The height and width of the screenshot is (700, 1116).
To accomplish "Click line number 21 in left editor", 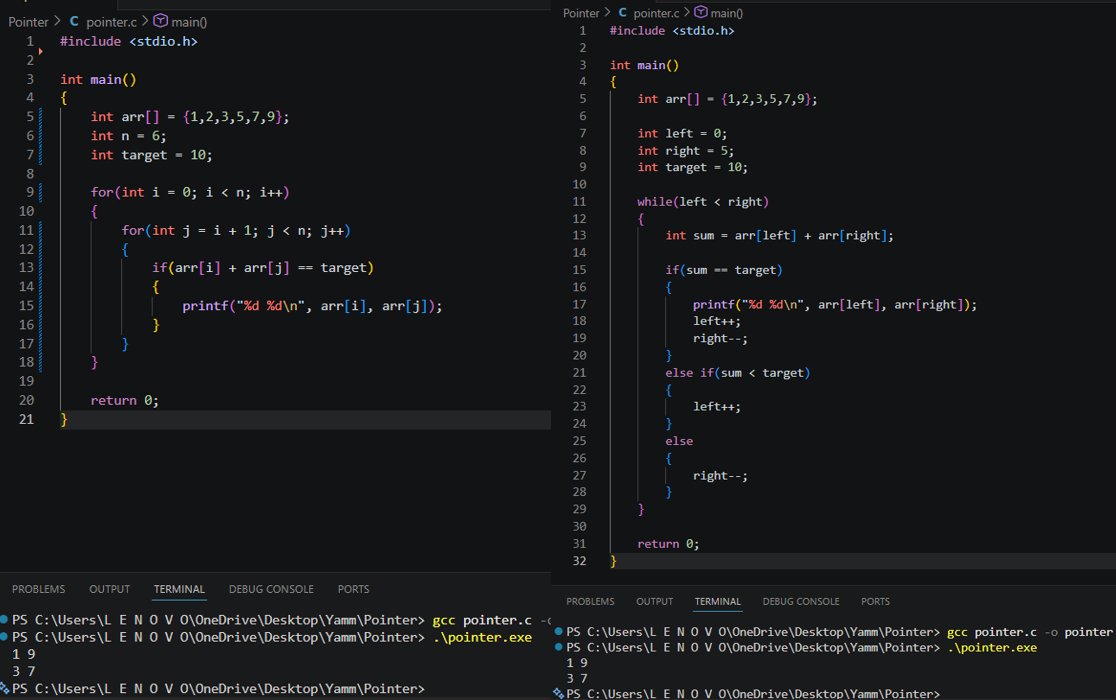I will 26,419.
